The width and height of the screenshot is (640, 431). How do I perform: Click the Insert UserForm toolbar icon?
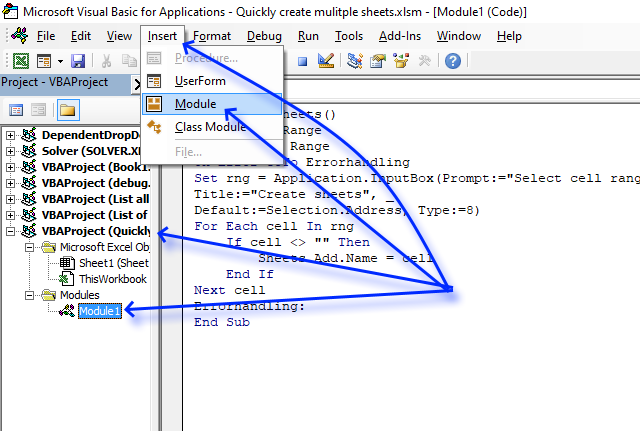pyautogui.click(x=44, y=61)
